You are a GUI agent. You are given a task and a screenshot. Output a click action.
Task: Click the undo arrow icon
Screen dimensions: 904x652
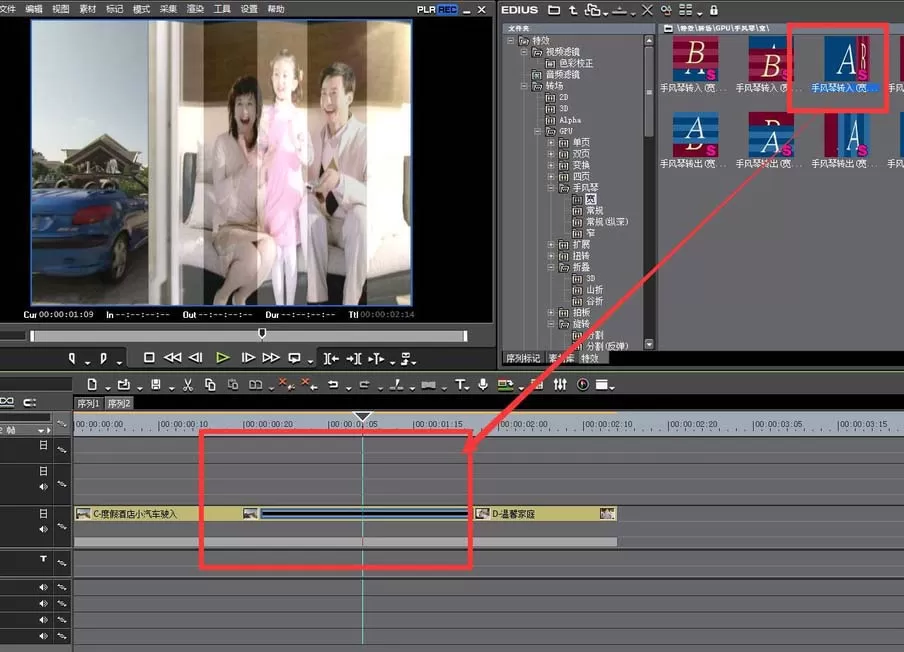(x=333, y=385)
